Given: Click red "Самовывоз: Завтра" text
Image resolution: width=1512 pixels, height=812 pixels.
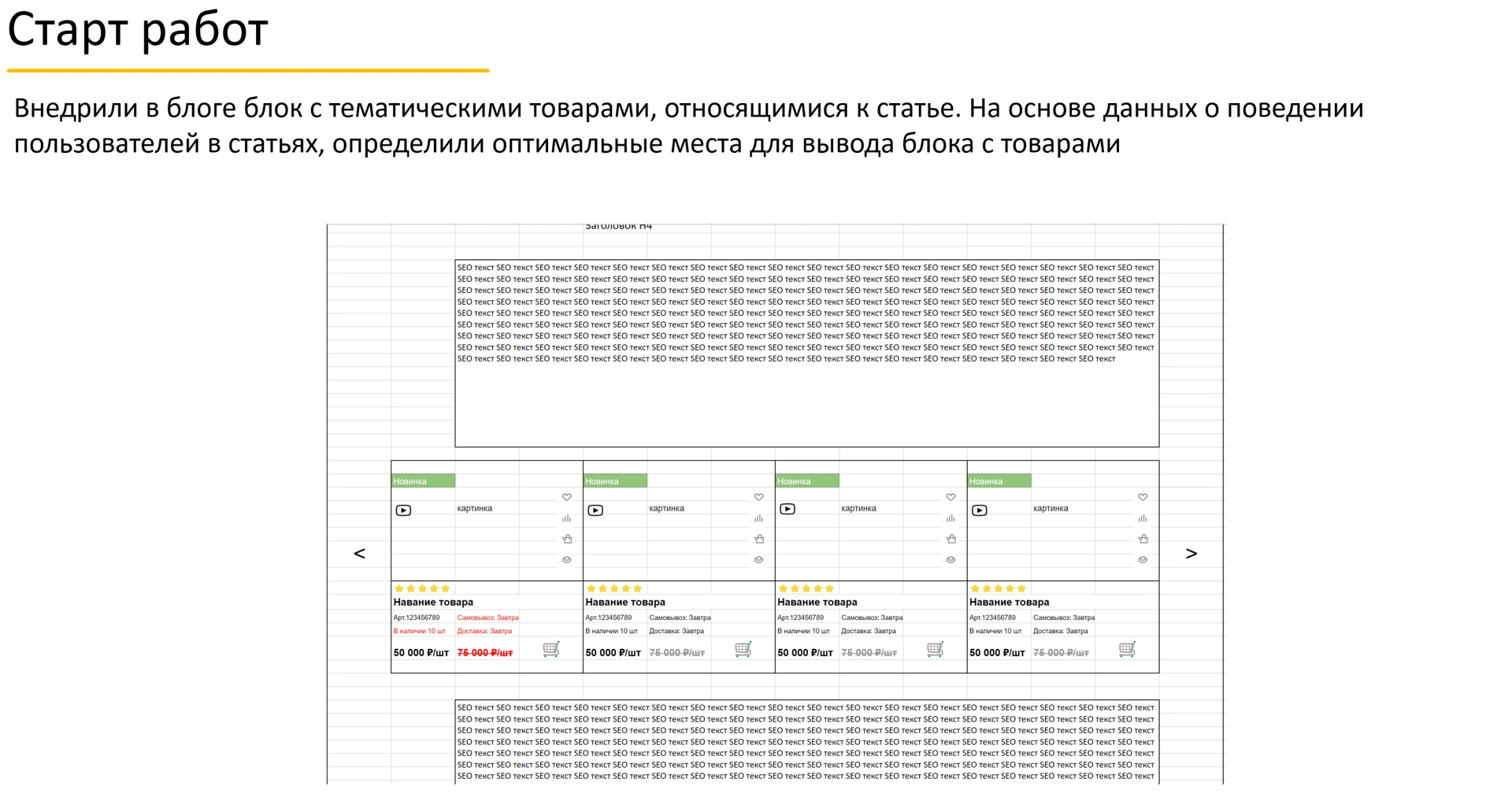Looking at the screenshot, I should coord(488,618).
